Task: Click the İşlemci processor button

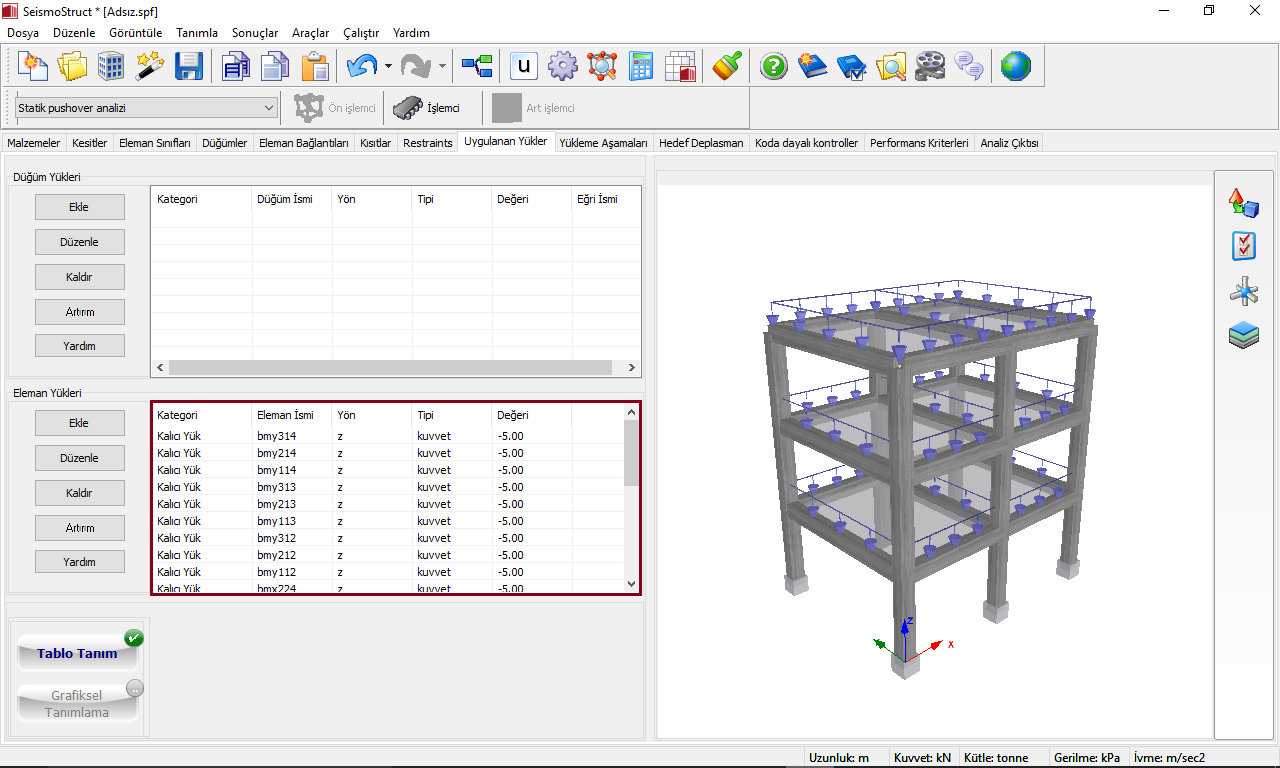Action: pyautogui.click(x=427, y=108)
